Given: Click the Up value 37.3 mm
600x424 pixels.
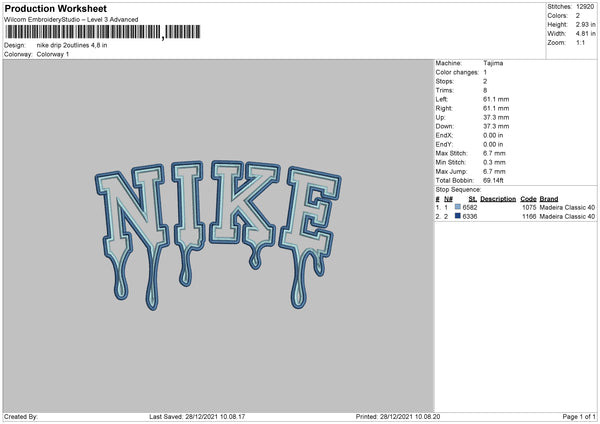Looking at the screenshot, I should (x=496, y=117).
